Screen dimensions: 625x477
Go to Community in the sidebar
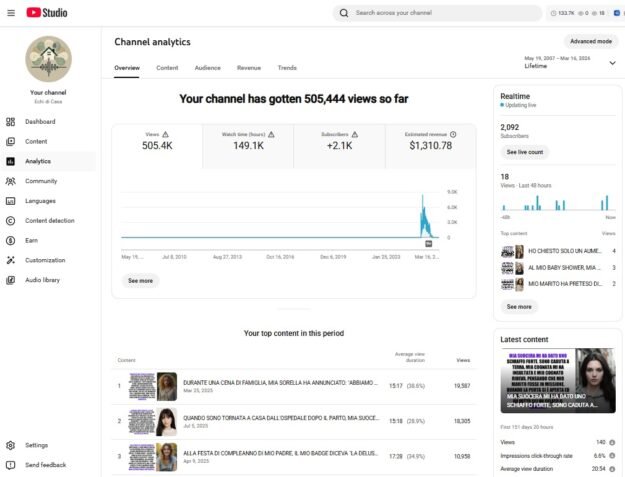pos(41,181)
